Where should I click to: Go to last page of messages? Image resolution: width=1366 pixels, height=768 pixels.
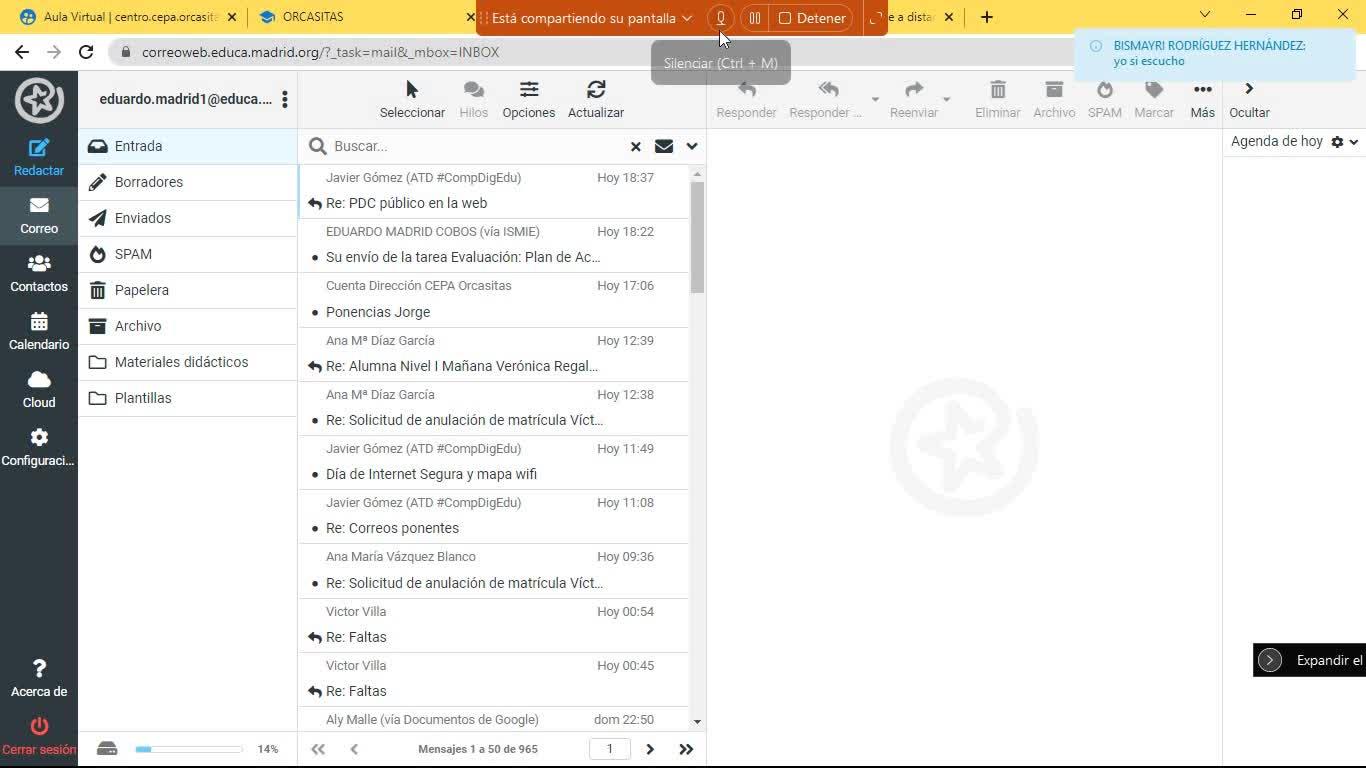click(x=686, y=749)
